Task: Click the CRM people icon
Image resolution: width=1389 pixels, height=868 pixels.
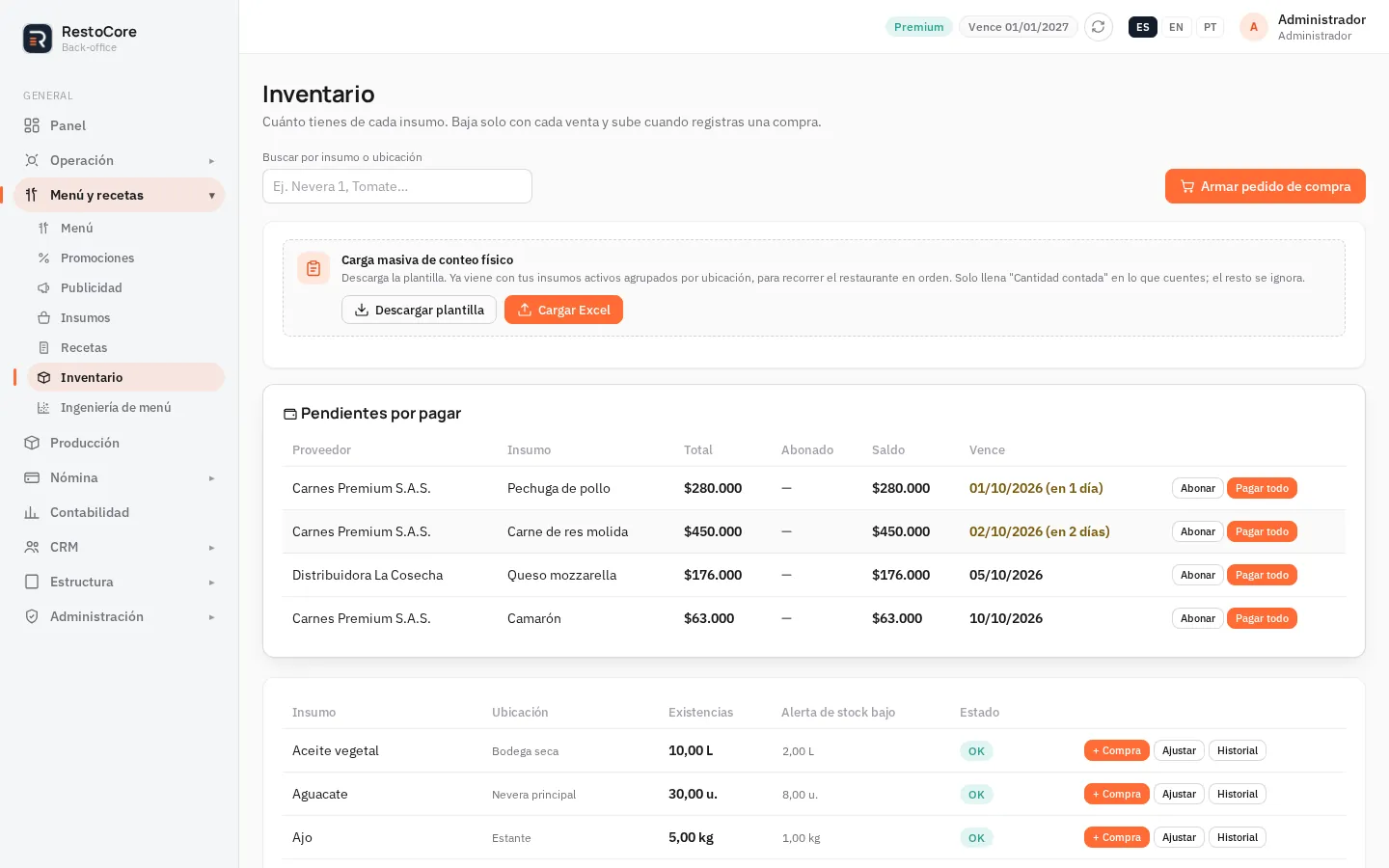Action: [32, 547]
